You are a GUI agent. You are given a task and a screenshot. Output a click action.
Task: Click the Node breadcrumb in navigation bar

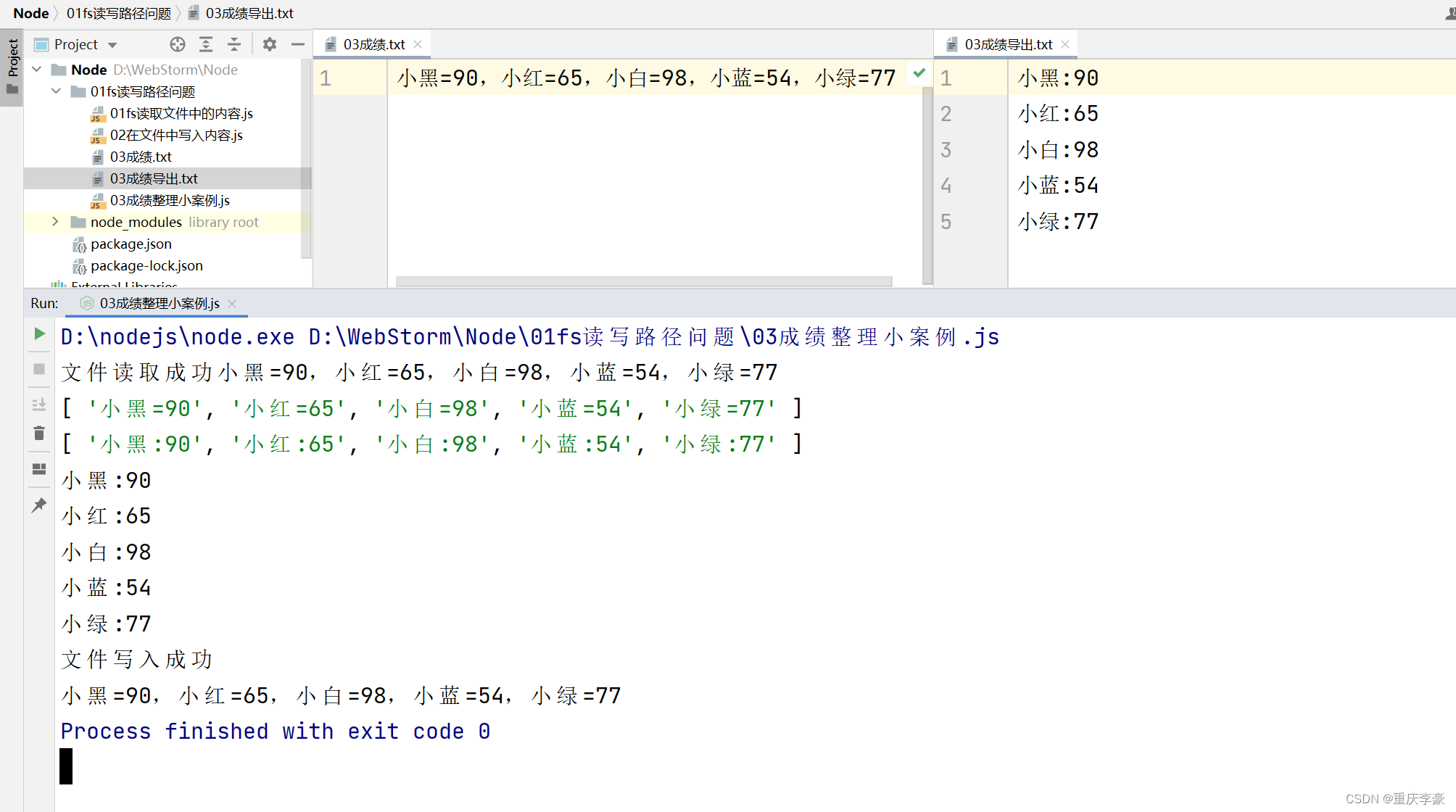(x=31, y=13)
